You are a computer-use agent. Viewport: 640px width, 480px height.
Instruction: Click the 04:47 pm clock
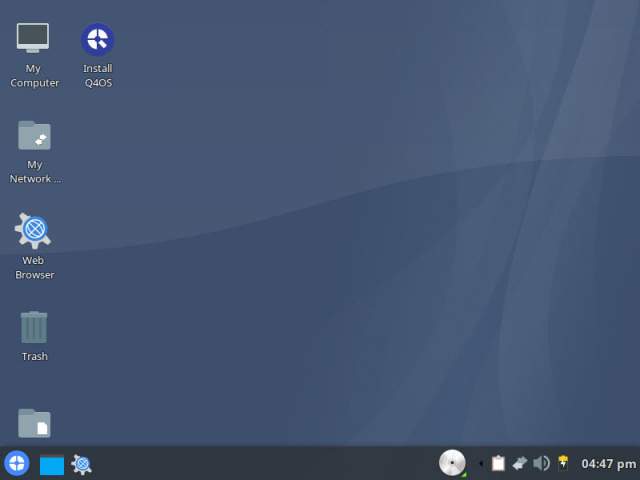click(609, 464)
